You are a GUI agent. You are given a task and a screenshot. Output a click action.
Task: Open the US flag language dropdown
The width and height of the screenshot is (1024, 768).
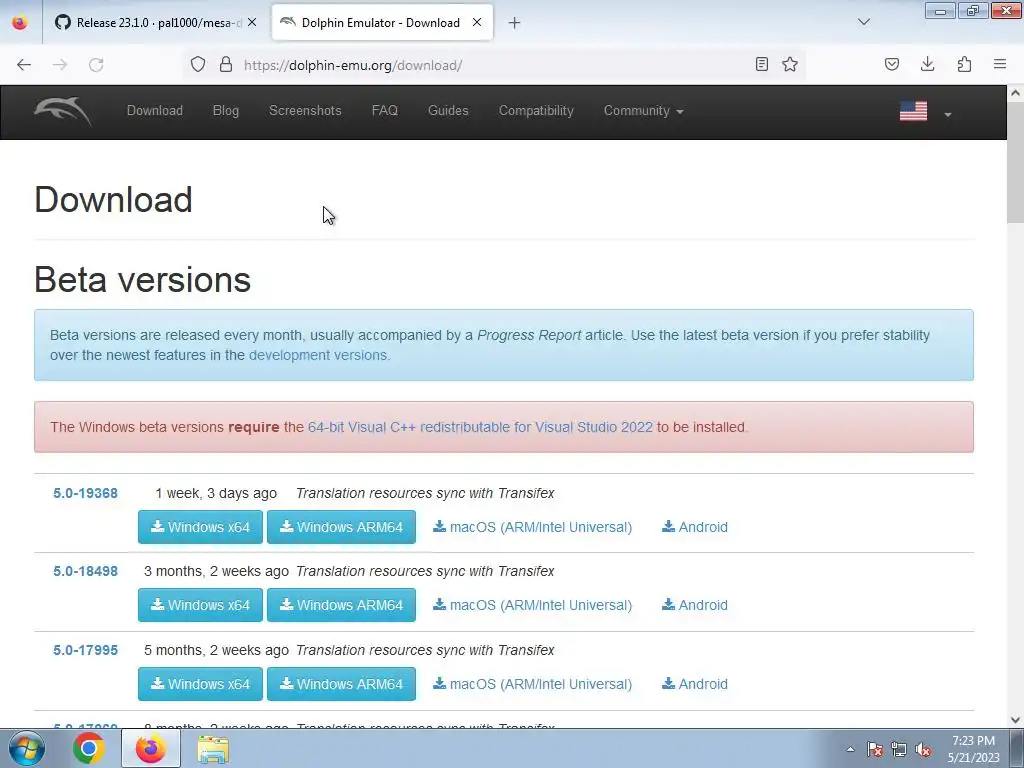pos(925,112)
